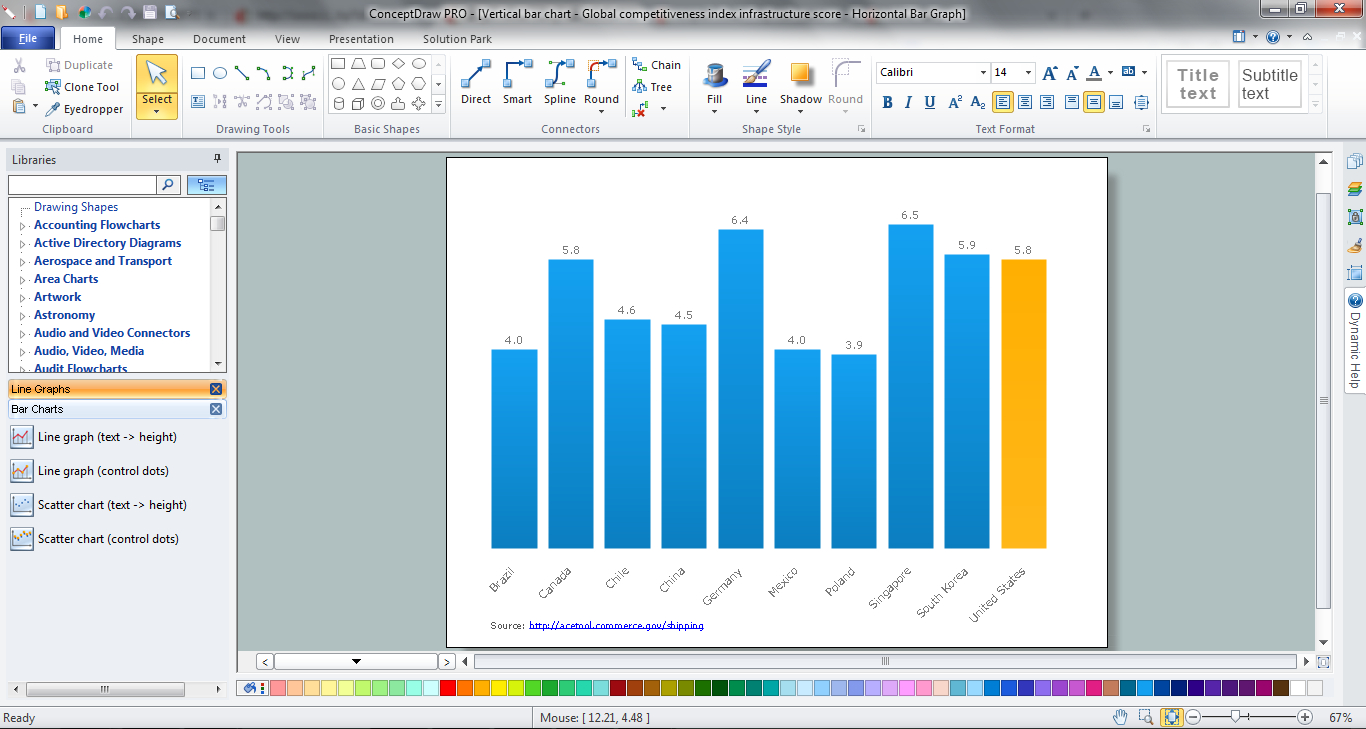
Task: Pick the Arc drawing tool
Action: (264, 73)
